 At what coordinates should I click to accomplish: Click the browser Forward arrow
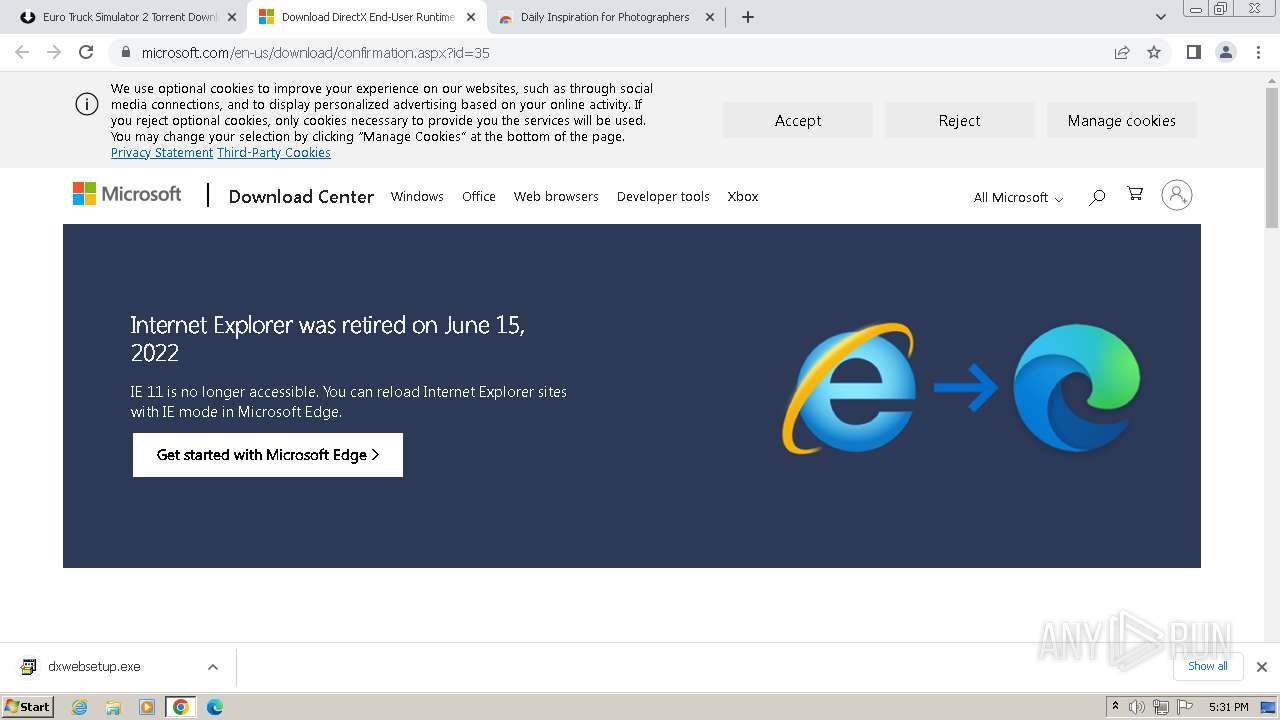coord(54,52)
